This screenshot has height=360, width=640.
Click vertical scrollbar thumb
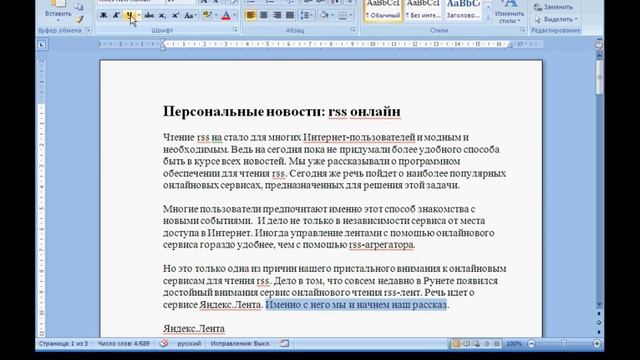point(599,78)
